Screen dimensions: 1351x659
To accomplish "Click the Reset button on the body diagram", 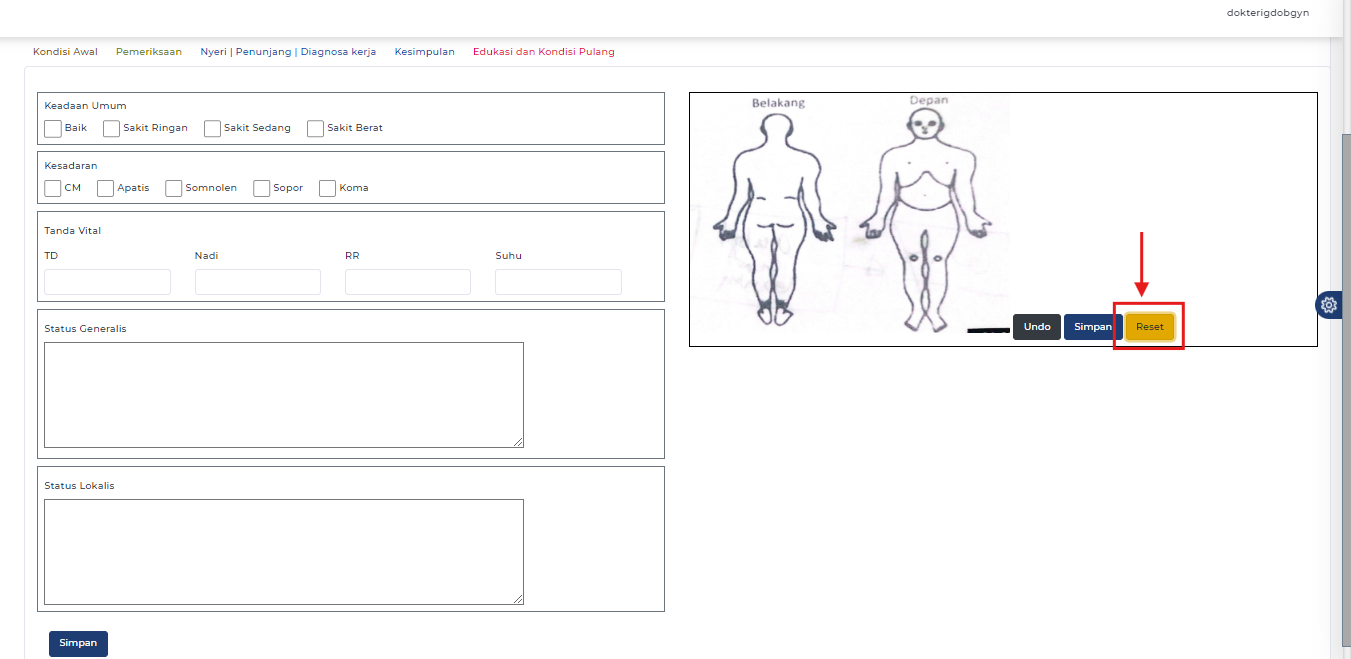I will tap(1149, 326).
